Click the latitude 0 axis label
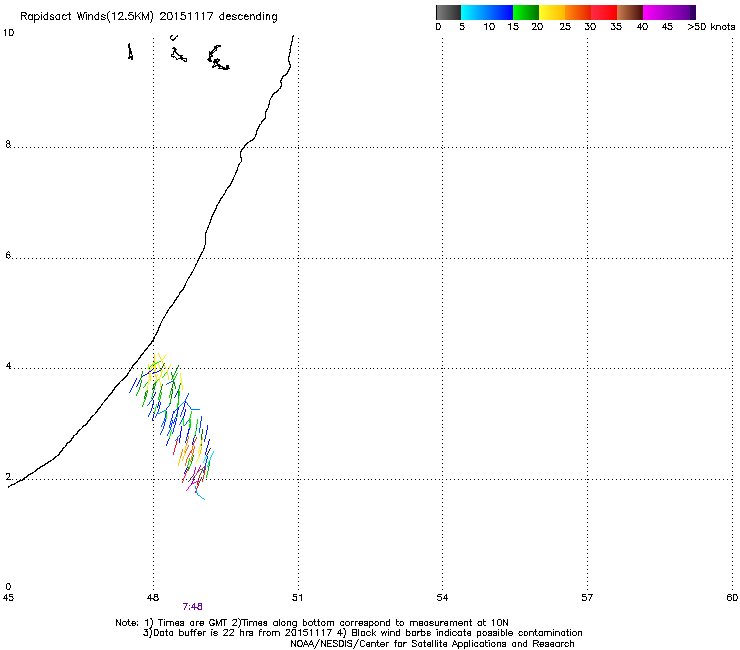 click(x=8, y=587)
